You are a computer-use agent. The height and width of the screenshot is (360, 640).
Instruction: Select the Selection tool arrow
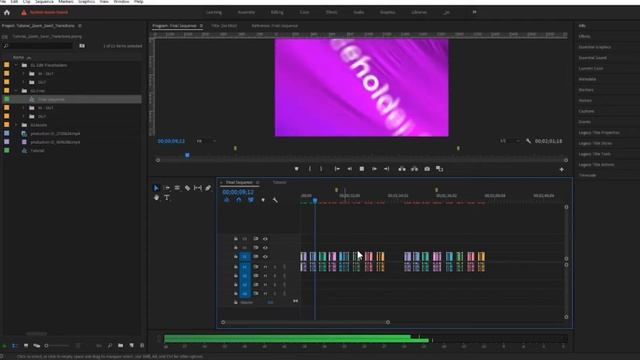[156, 188]
